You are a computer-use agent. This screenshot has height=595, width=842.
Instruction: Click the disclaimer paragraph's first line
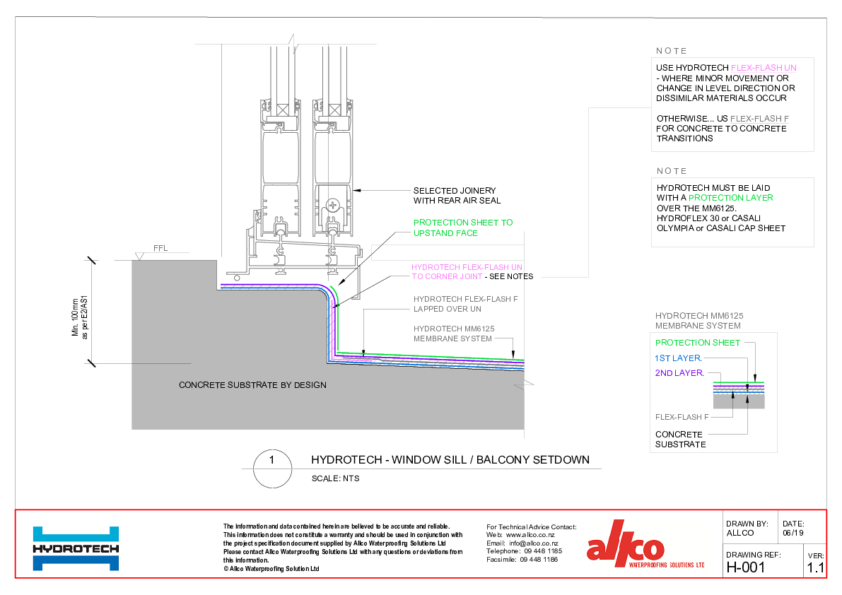pos(336,526)
